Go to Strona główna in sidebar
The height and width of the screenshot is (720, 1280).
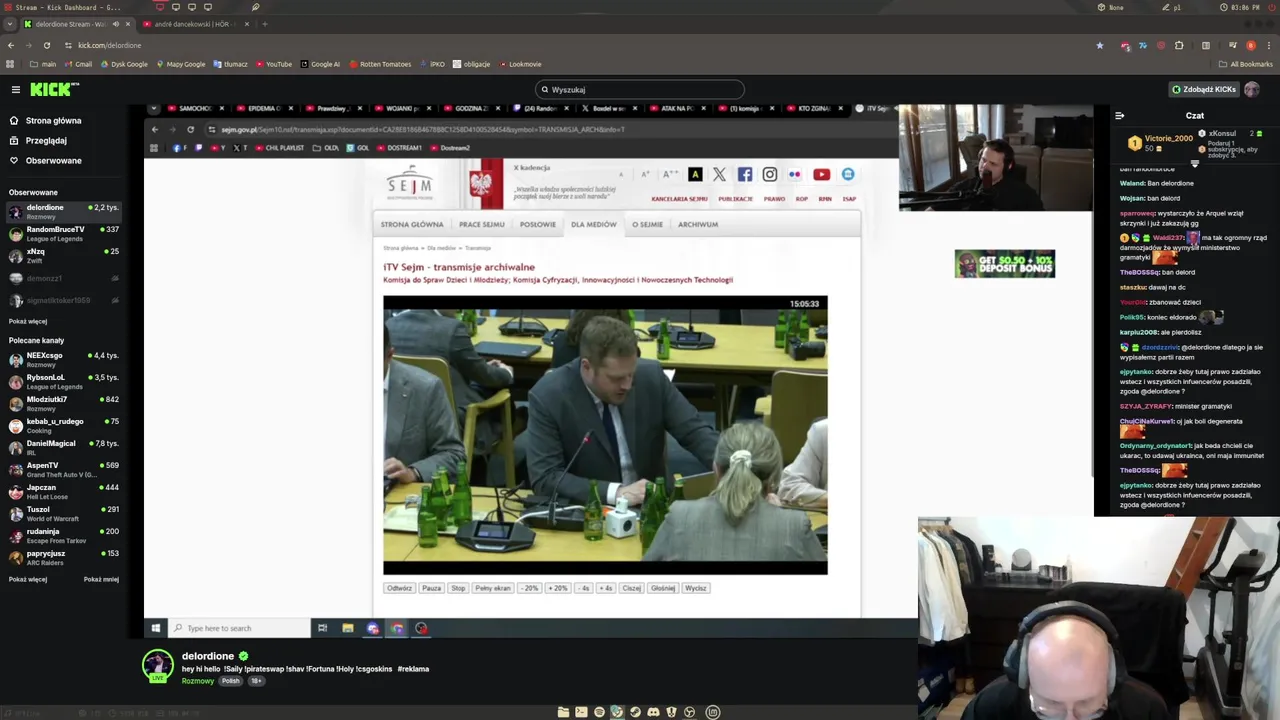coord(53,120)
